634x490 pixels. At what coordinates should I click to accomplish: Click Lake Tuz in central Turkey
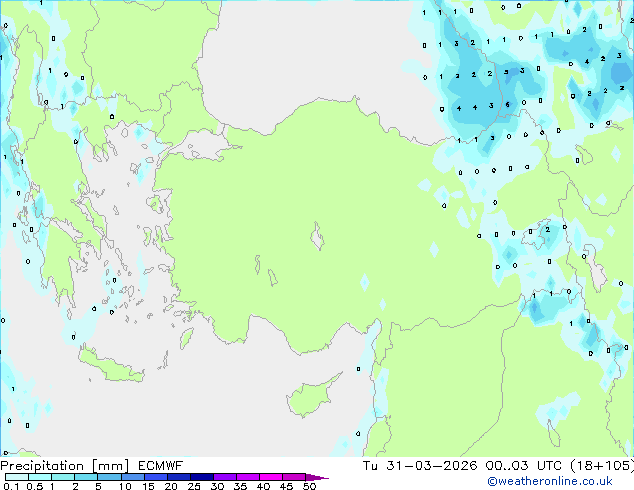coord(317,236)
